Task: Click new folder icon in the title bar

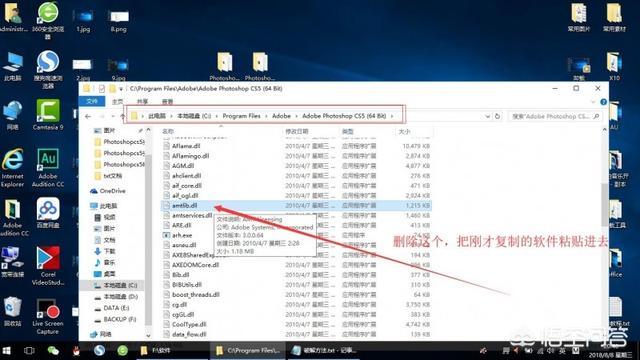Action: pos(112,89)
